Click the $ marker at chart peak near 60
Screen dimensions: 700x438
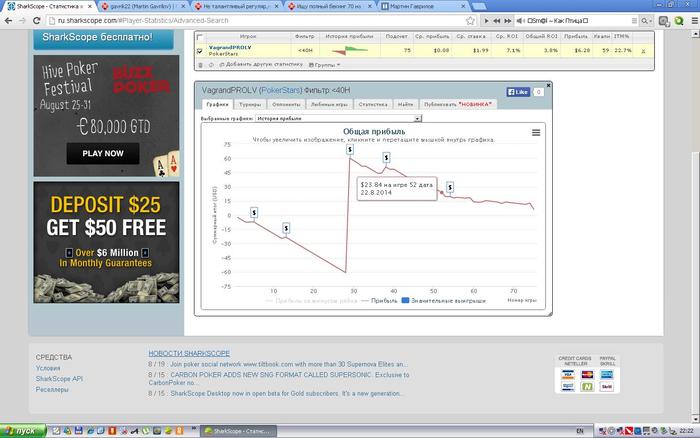point(350,149)
